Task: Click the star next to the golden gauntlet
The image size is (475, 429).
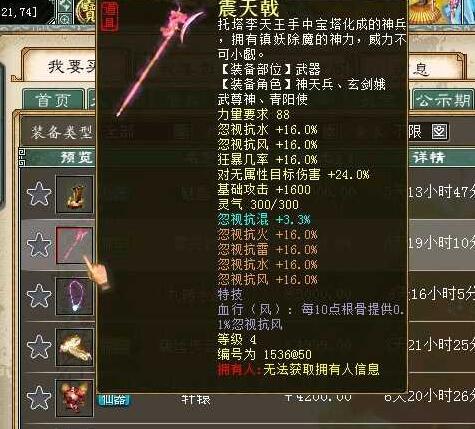Action: (x=39, y=347)
